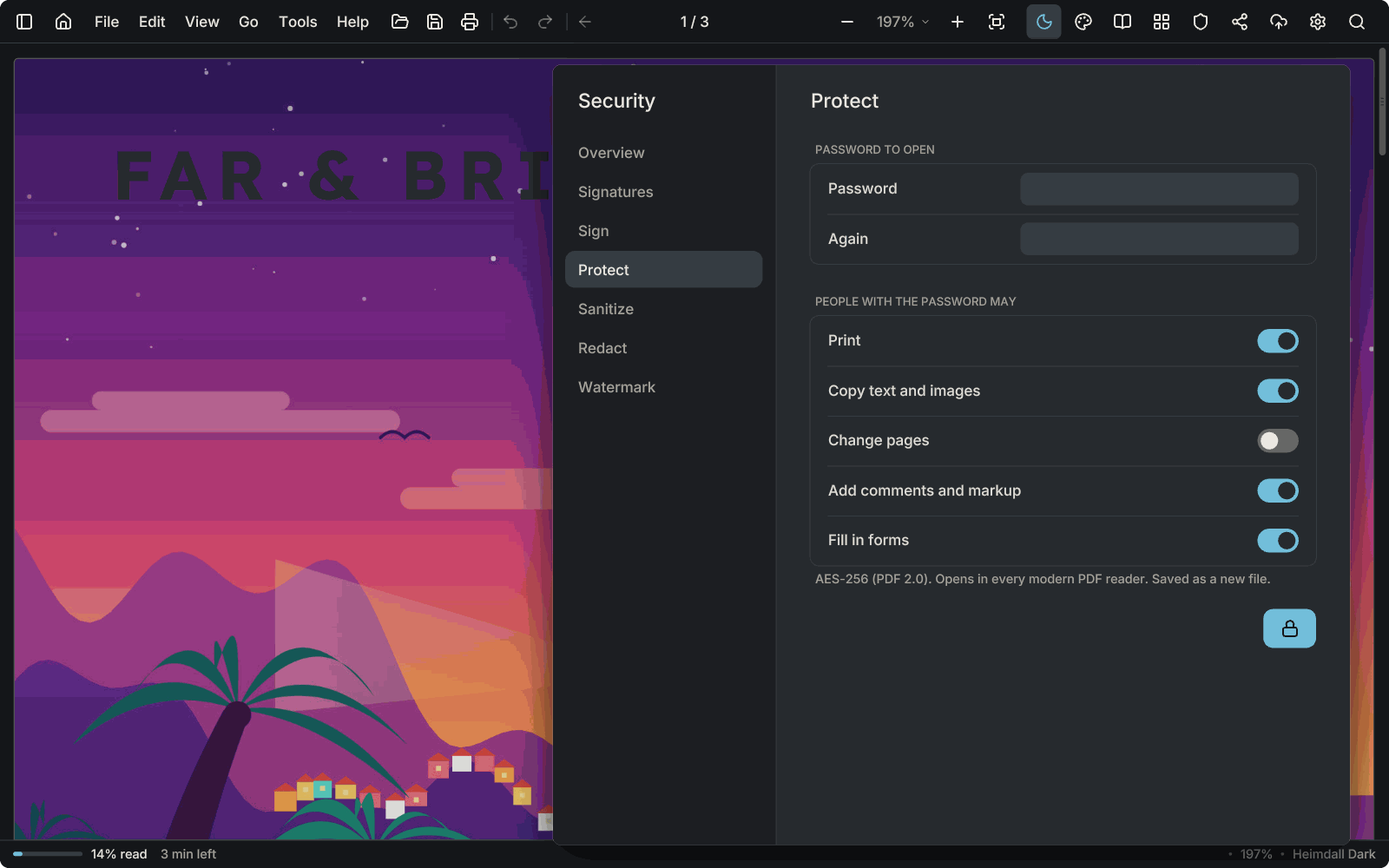Fit page to window icon

pyautogui.click(x=997, y=22)
